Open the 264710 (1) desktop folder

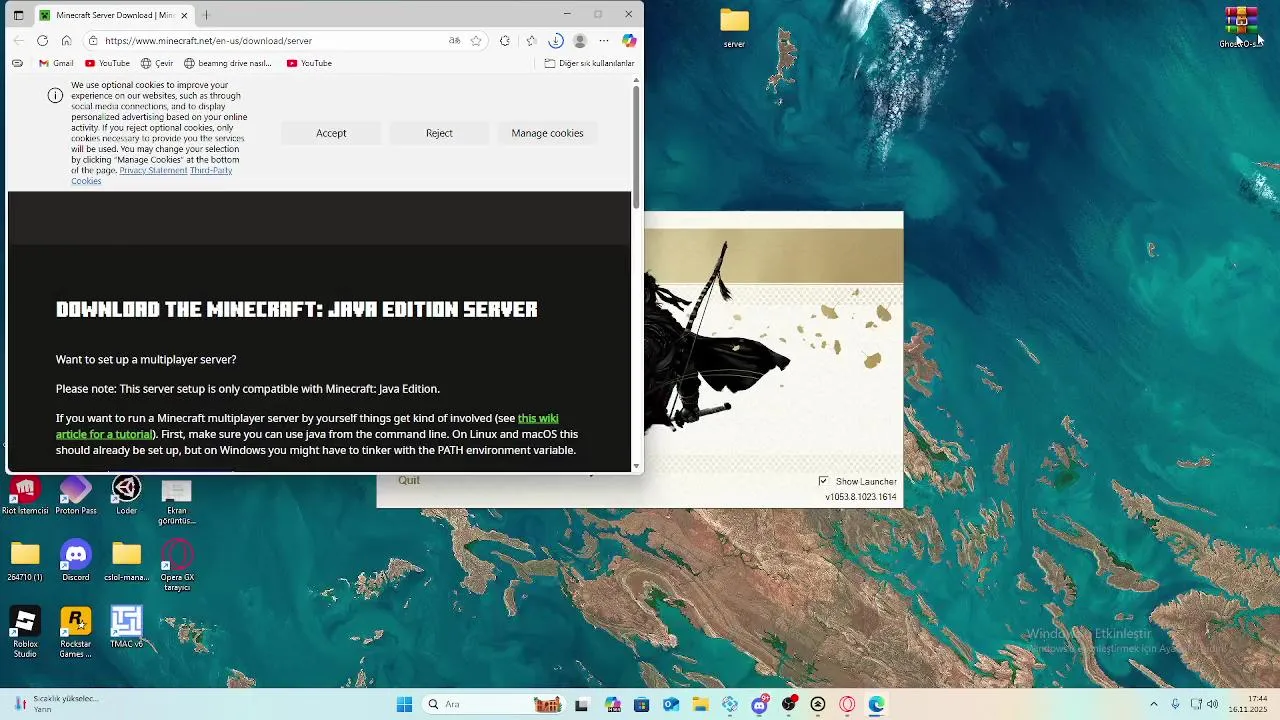coord(25,562)
